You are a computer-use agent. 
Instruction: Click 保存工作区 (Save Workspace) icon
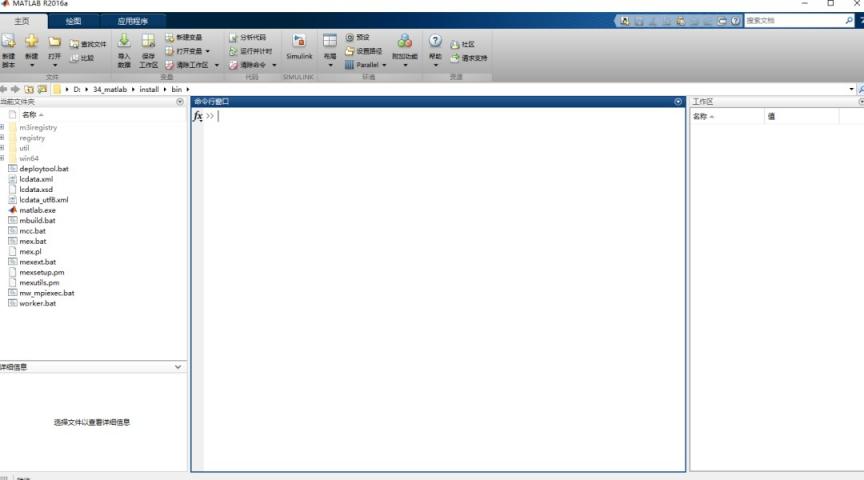click(x=148, y=41)
